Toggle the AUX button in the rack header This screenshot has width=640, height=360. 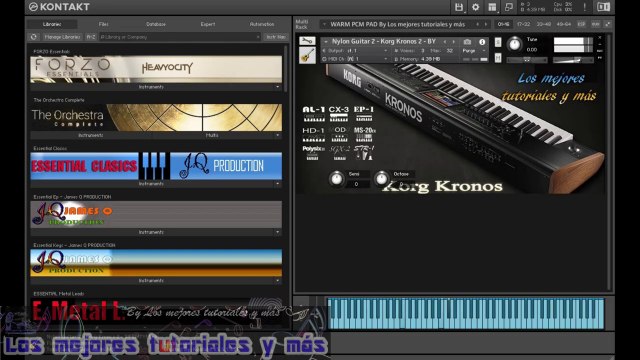pos(596,24)
